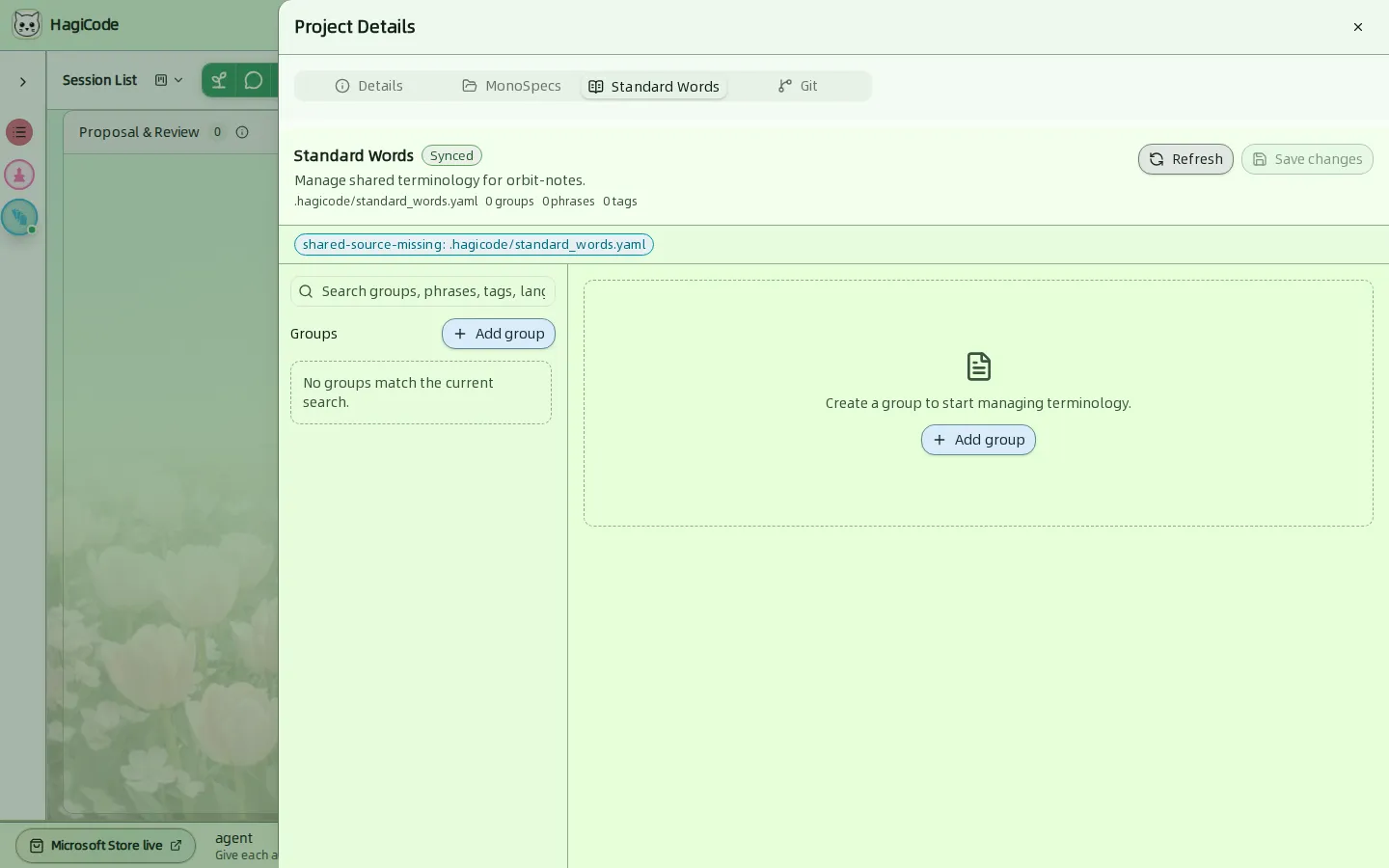The height and width of the screenshot is (868, 1389).
Task: Open the Session List view dropdown
Action: pyautogui.click(x=169, y=80)
